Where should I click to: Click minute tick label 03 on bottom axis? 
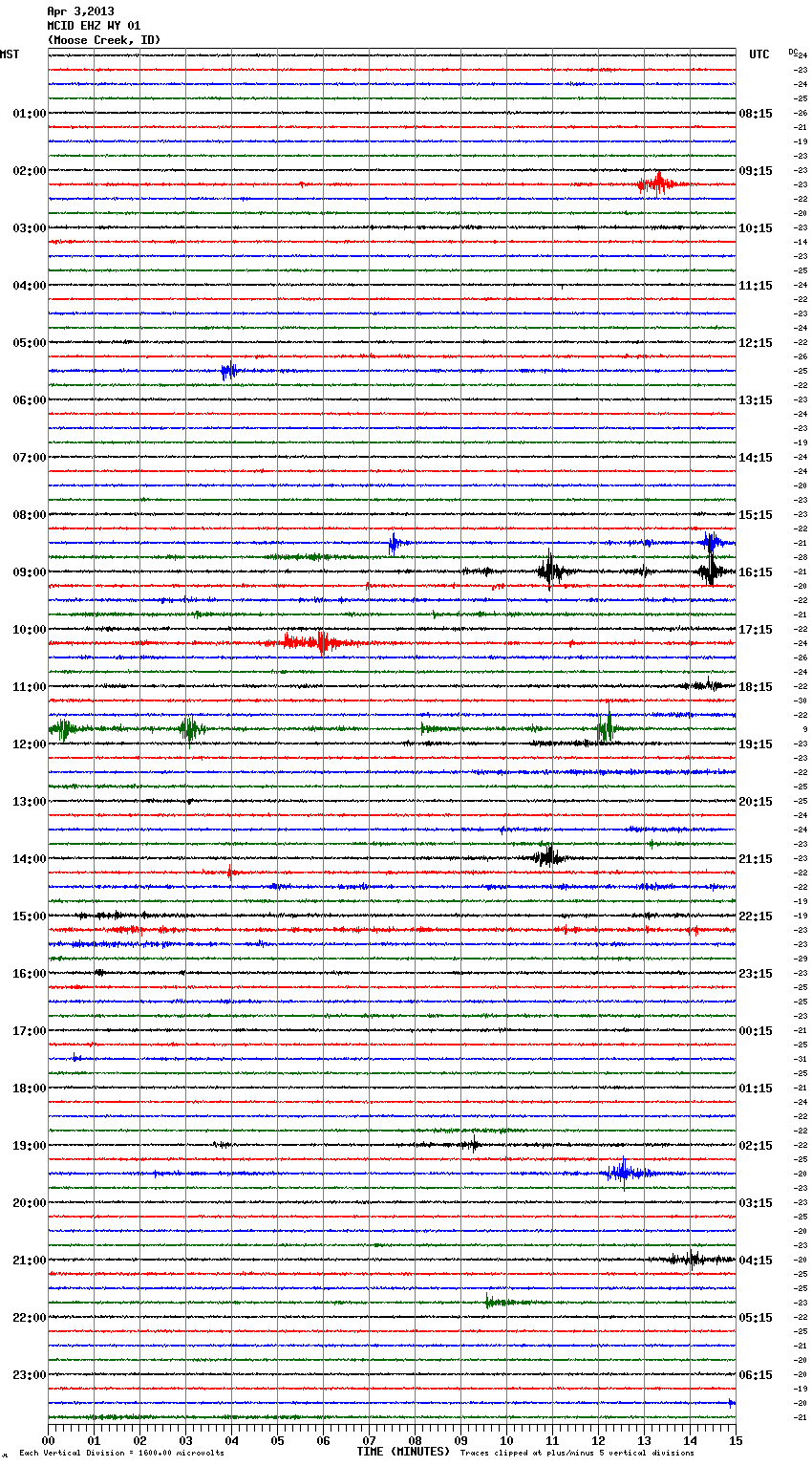point(185,1440)
